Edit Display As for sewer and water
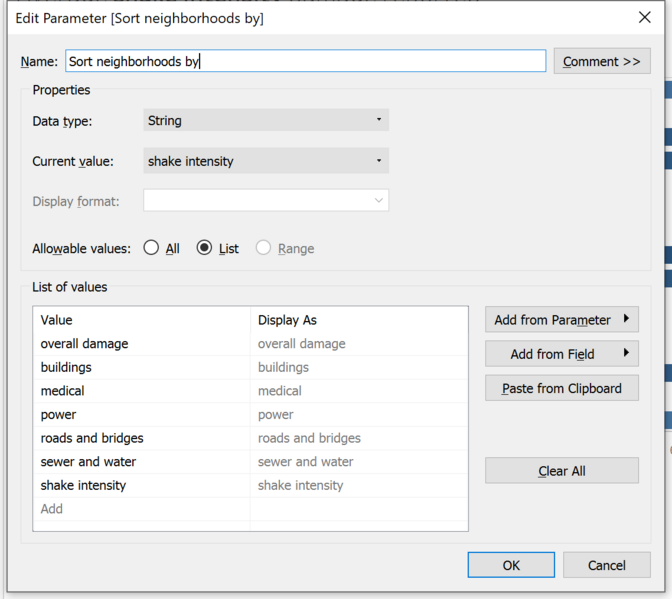The height and width of the screenshot is (599, 672). tap(359, 461)
